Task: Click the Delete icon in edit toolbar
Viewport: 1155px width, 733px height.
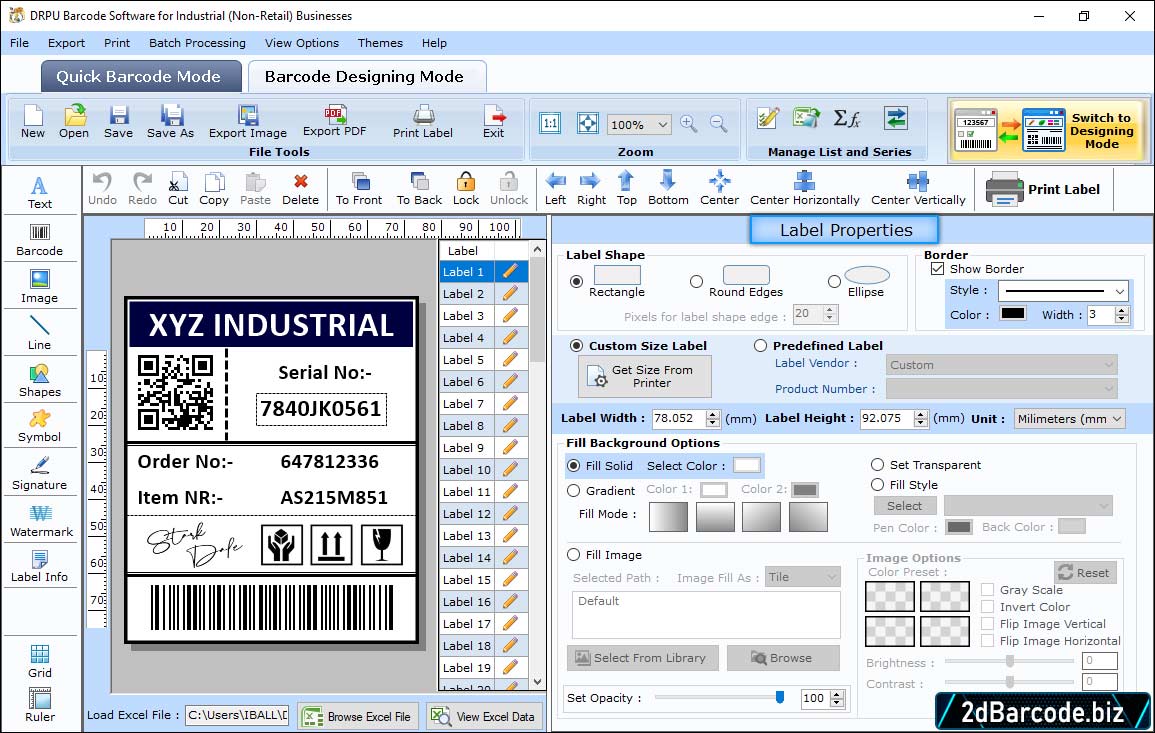Action: click(301, 189)
